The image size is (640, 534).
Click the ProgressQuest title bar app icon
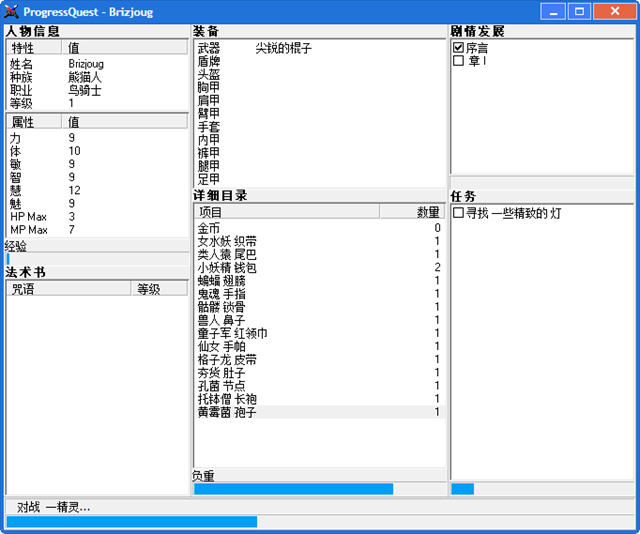[x=12, y=12]
